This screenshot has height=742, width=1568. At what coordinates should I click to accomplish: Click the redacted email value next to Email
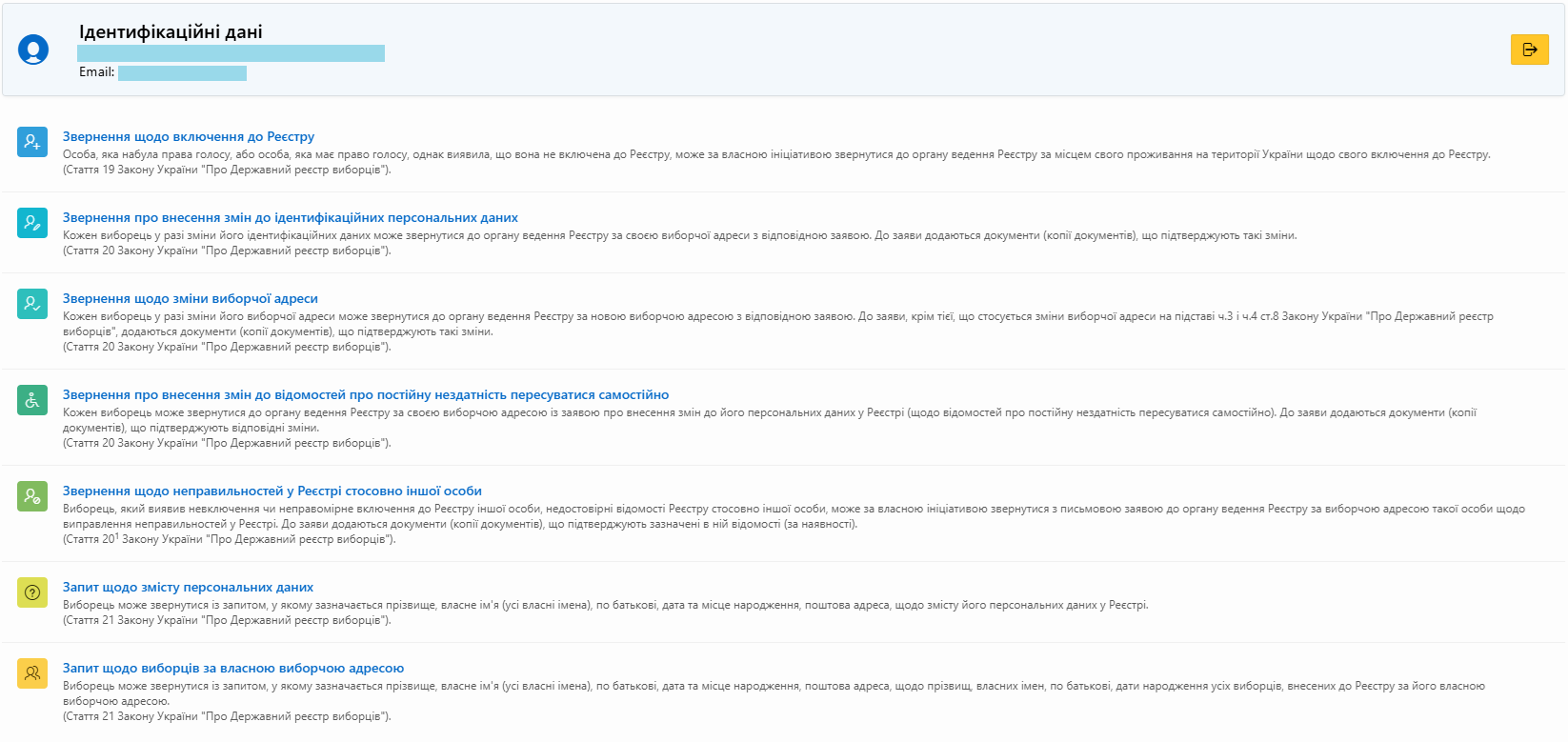(182, 73)
